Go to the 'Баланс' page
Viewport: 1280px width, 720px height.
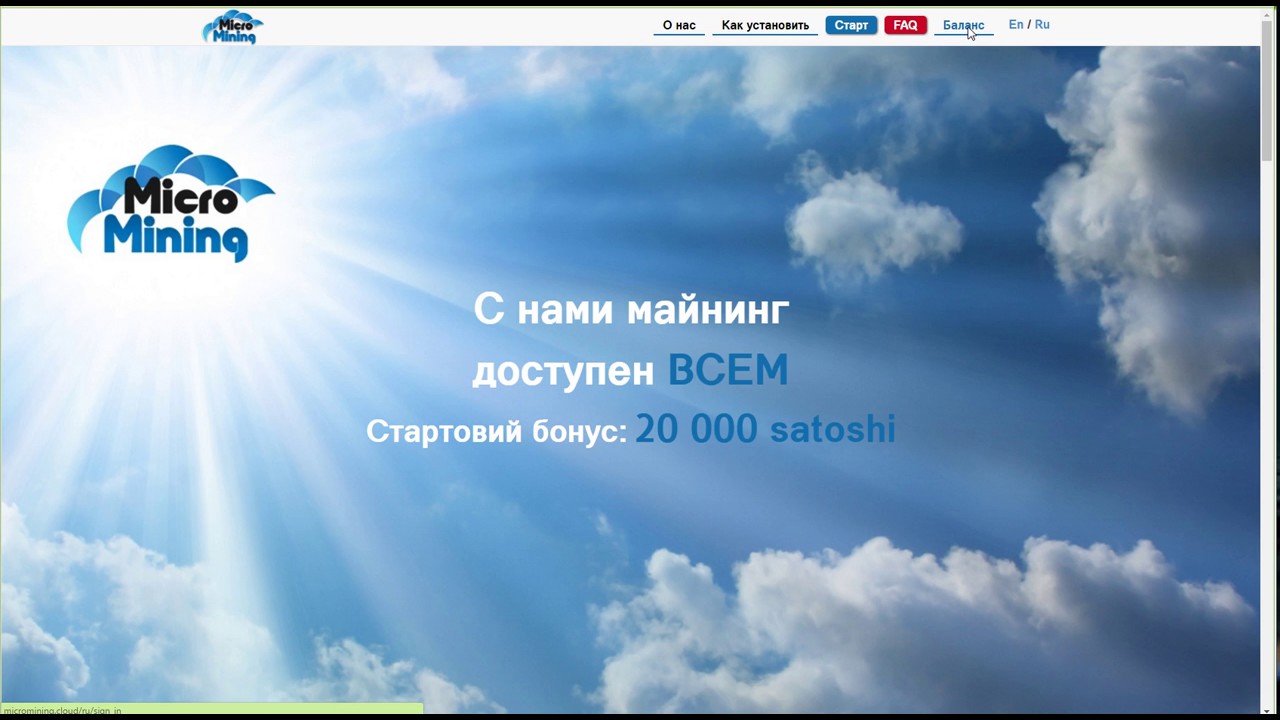[x=963, y=25]
